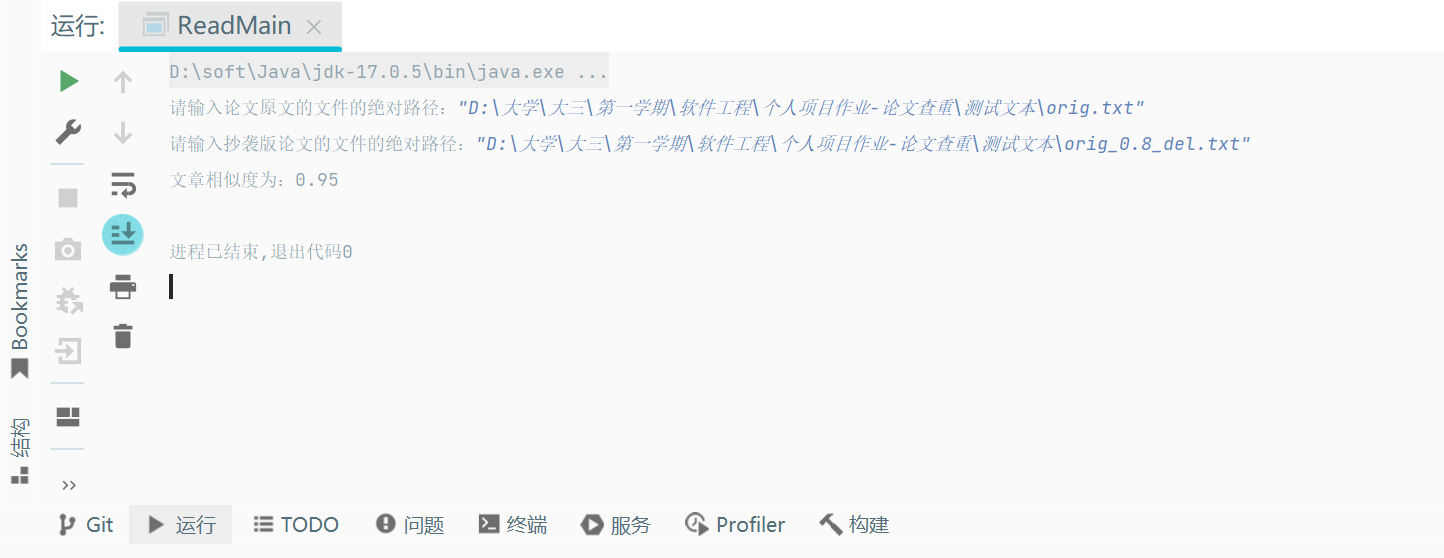Rerun ReadMain with the green play icon
This screenshot has height=558, width=1444.
tap(69, 81)
